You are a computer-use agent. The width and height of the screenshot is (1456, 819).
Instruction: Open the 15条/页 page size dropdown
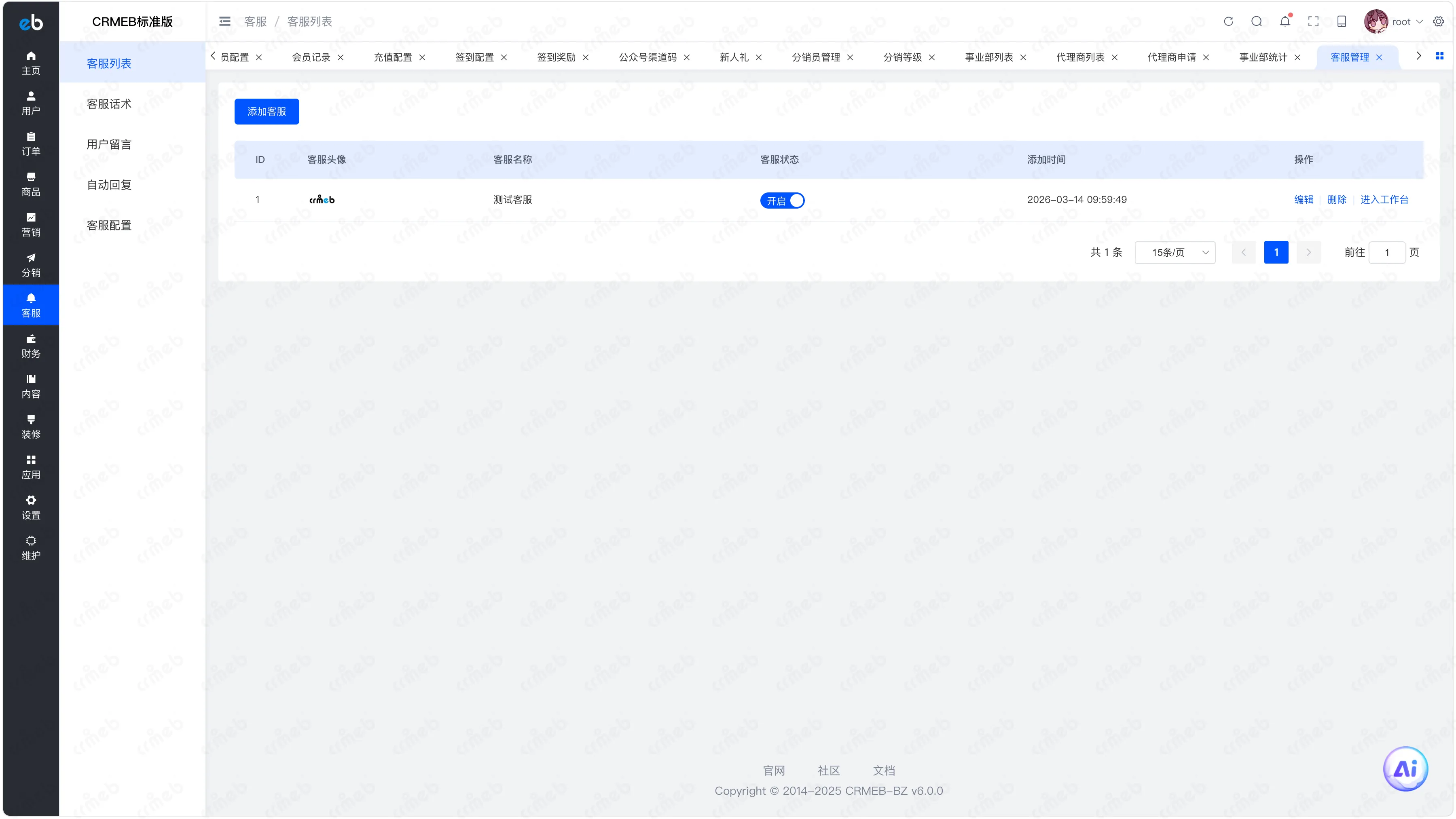(x=1175, y=253)
